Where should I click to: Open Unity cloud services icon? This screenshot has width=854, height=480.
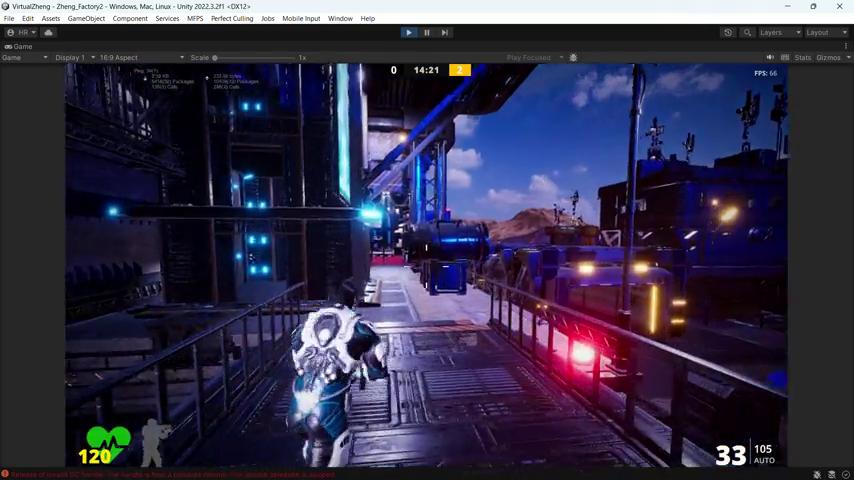(48, 33)
